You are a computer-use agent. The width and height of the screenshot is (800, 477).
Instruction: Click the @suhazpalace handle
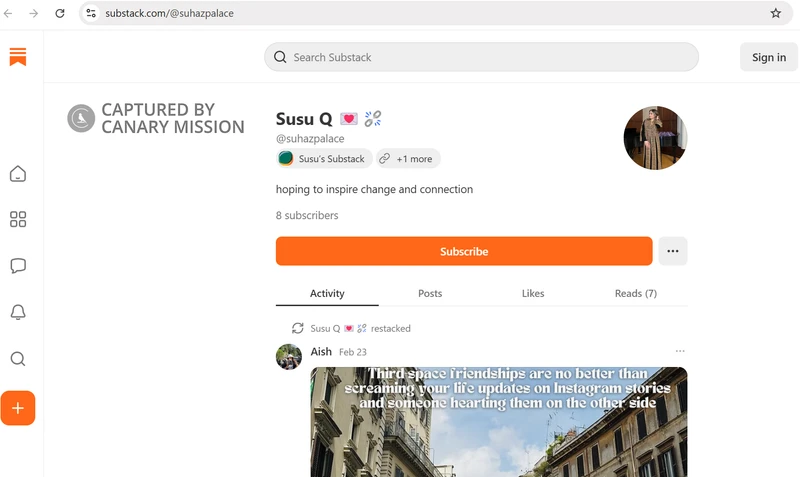310,139
